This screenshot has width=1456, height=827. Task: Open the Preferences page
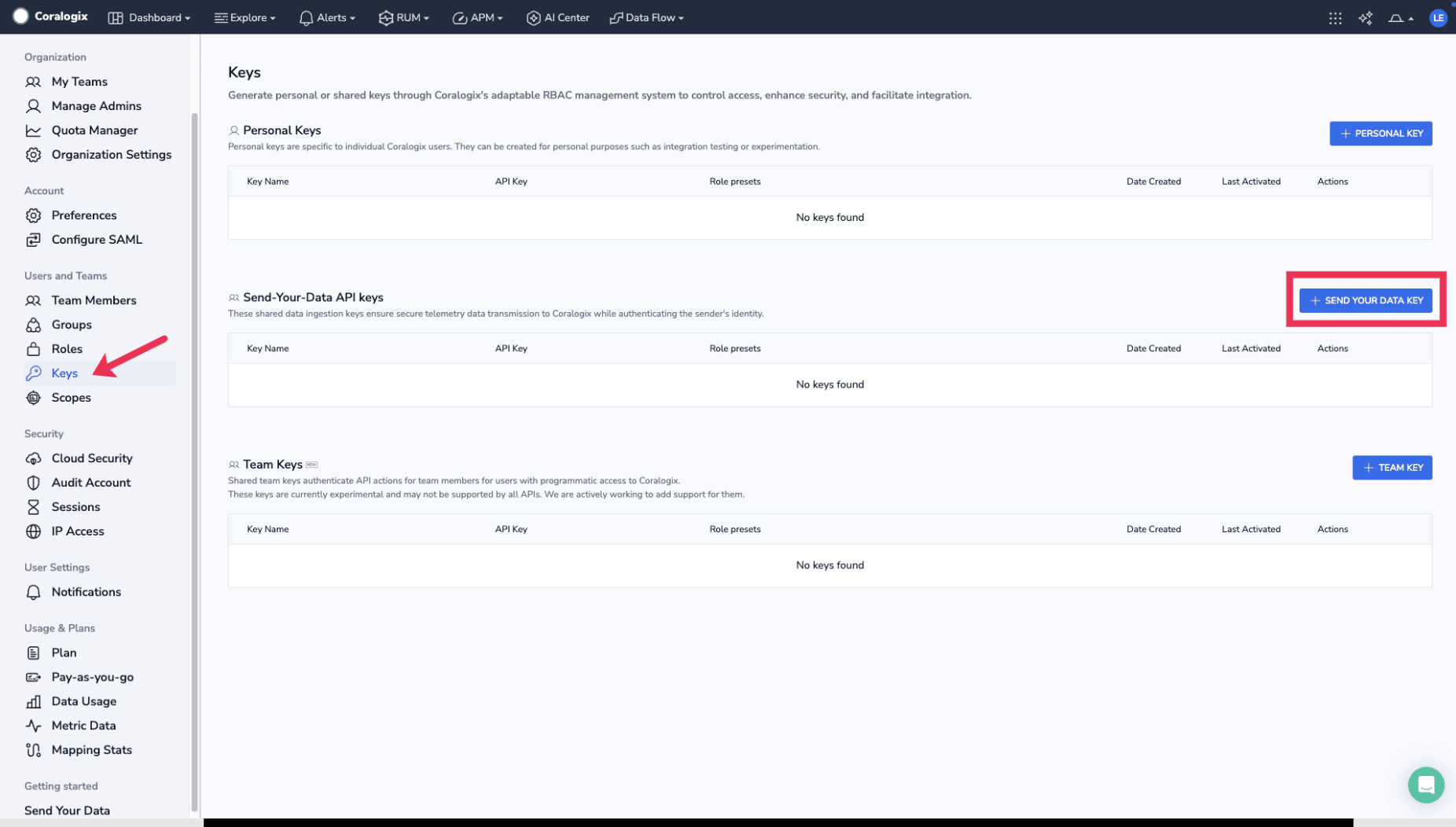click(x=84, y=215)
